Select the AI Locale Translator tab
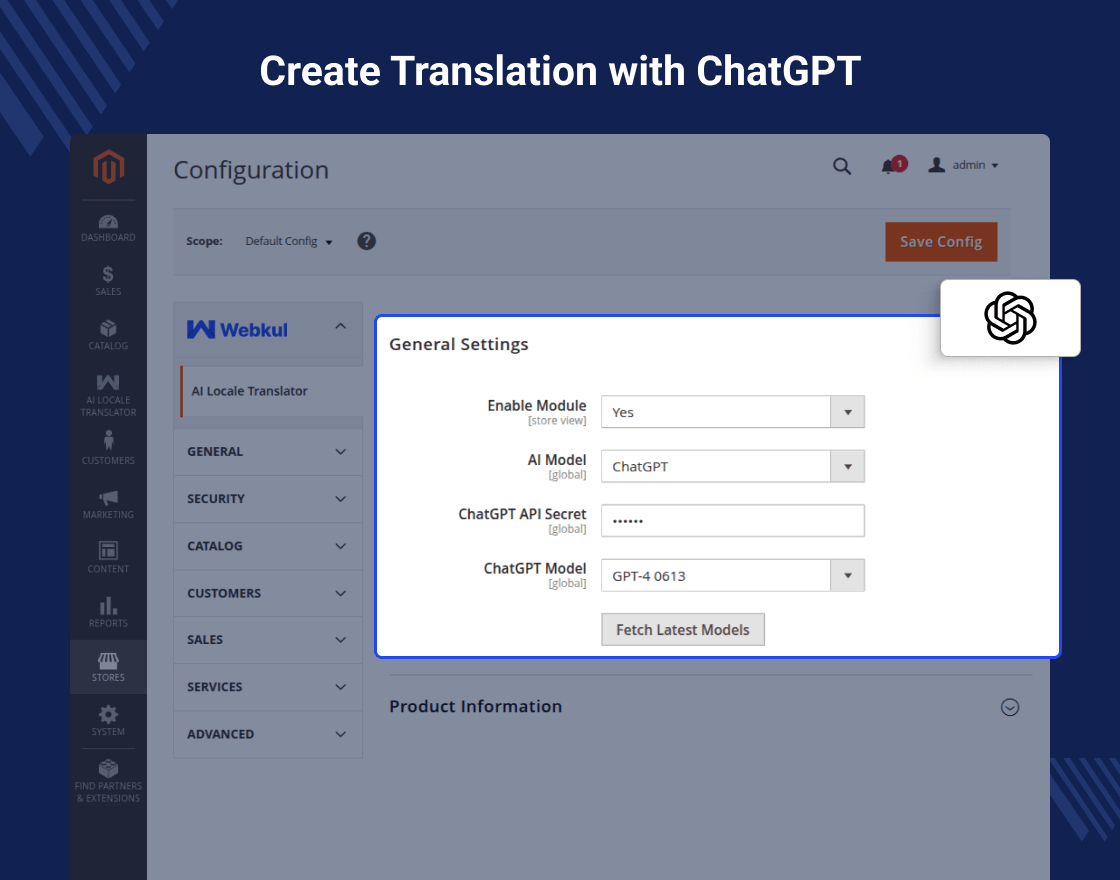The height and width of the screenshot is (880, 1120). coord(250,391)
